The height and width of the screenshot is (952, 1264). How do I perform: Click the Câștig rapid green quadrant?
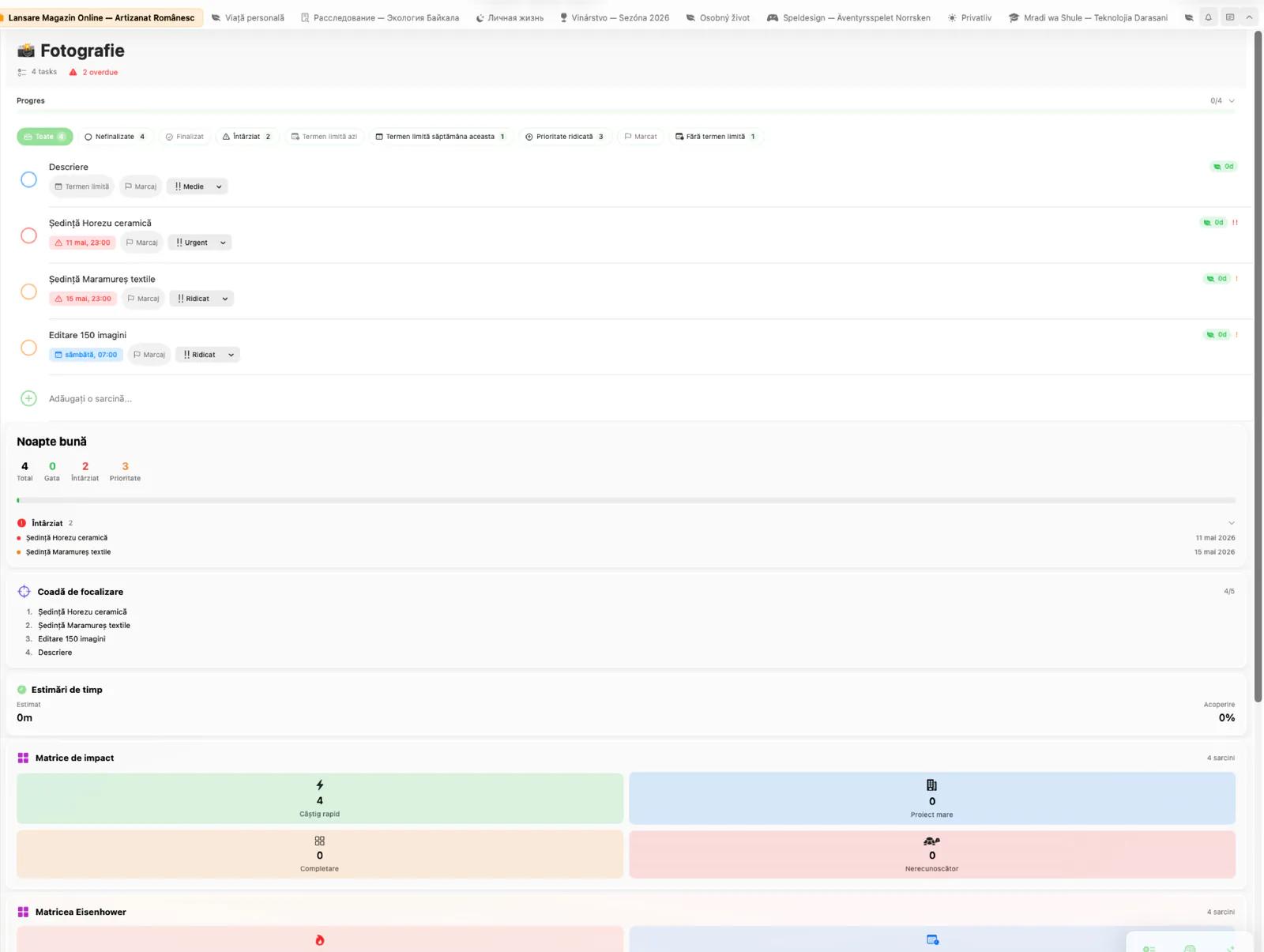tap(319, 799)
